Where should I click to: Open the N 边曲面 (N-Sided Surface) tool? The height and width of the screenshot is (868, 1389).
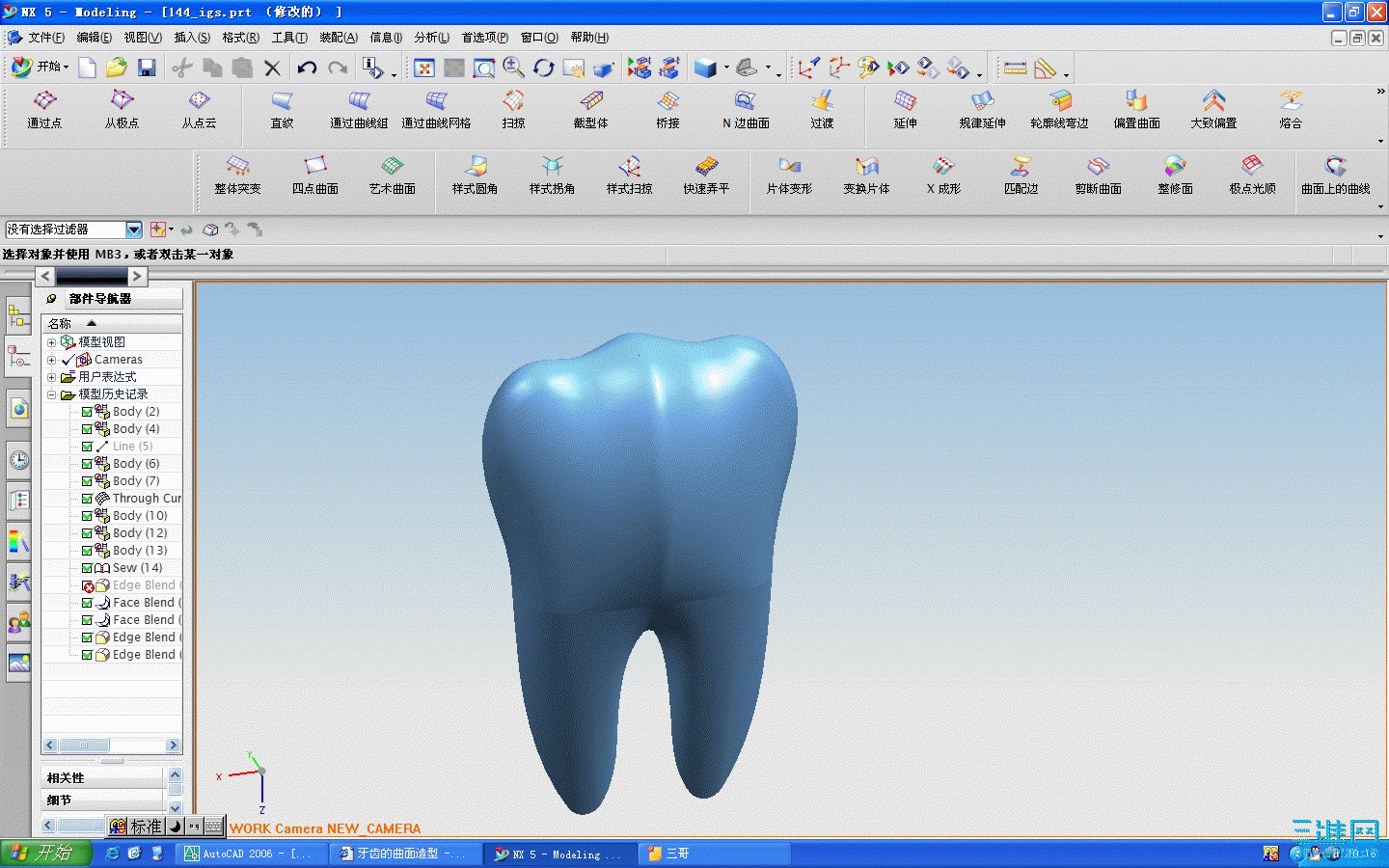(x=746, y=110)
